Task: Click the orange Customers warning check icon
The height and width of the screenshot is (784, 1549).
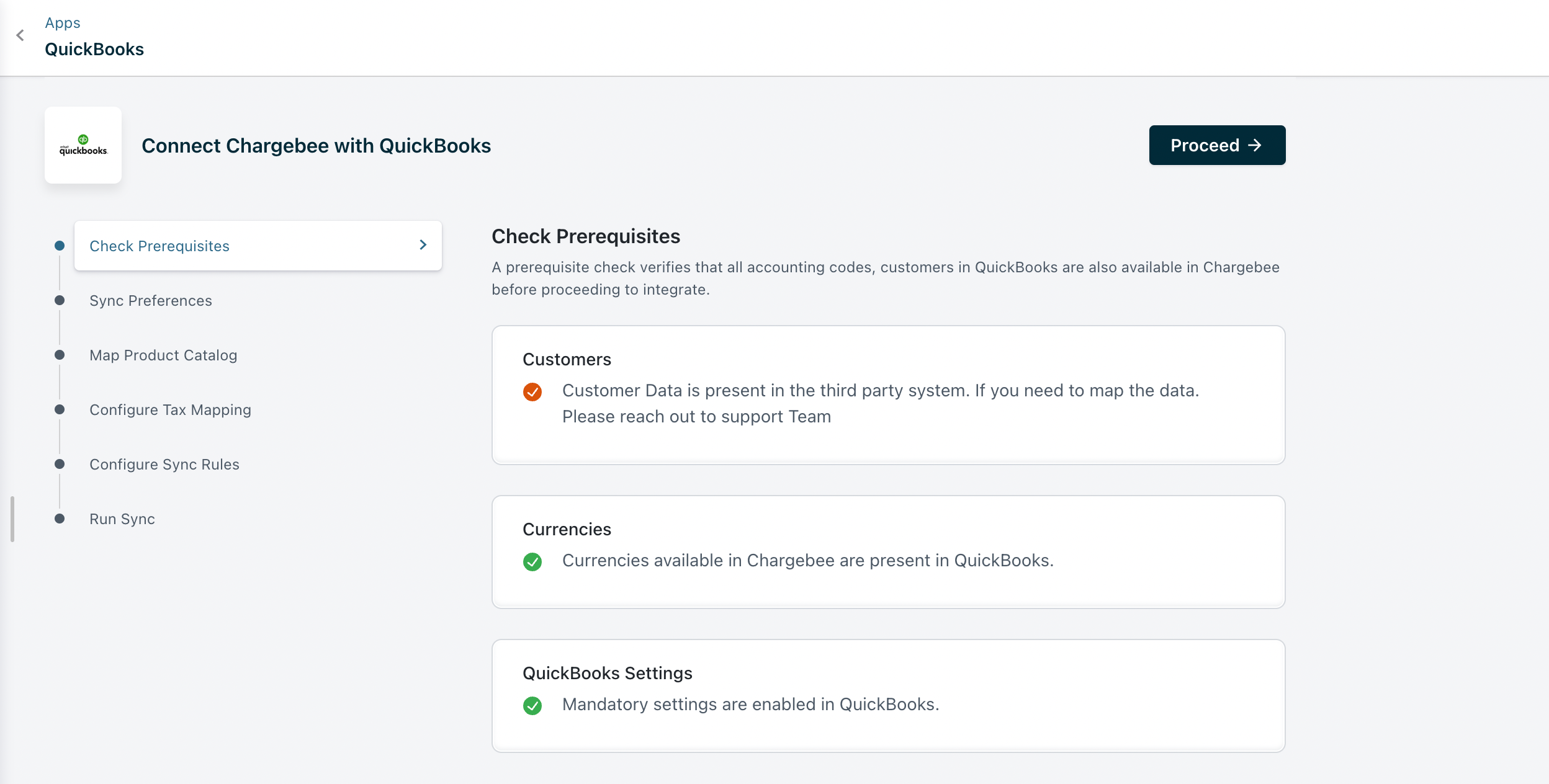Action: 532,392
